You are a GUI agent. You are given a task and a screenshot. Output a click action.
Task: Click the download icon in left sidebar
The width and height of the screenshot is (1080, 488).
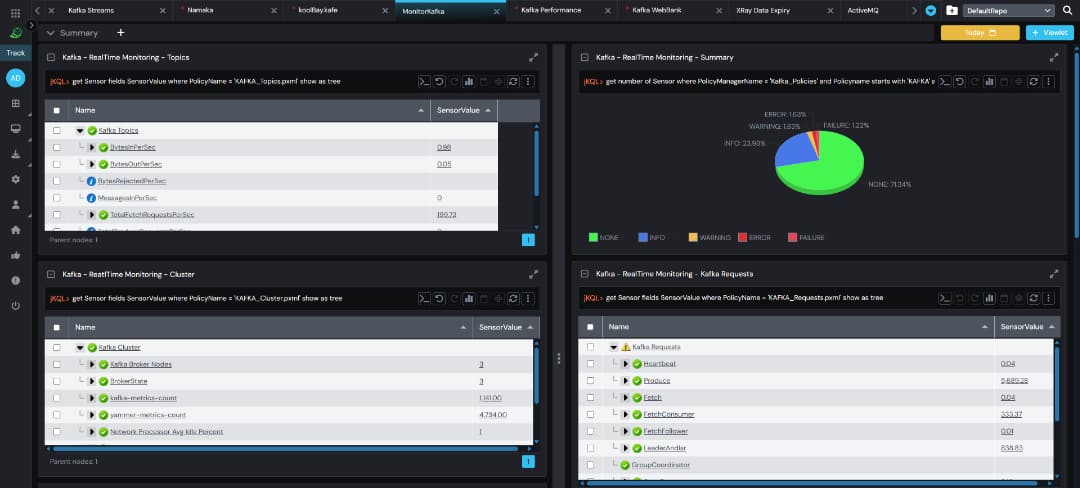[x=15, y=154]
